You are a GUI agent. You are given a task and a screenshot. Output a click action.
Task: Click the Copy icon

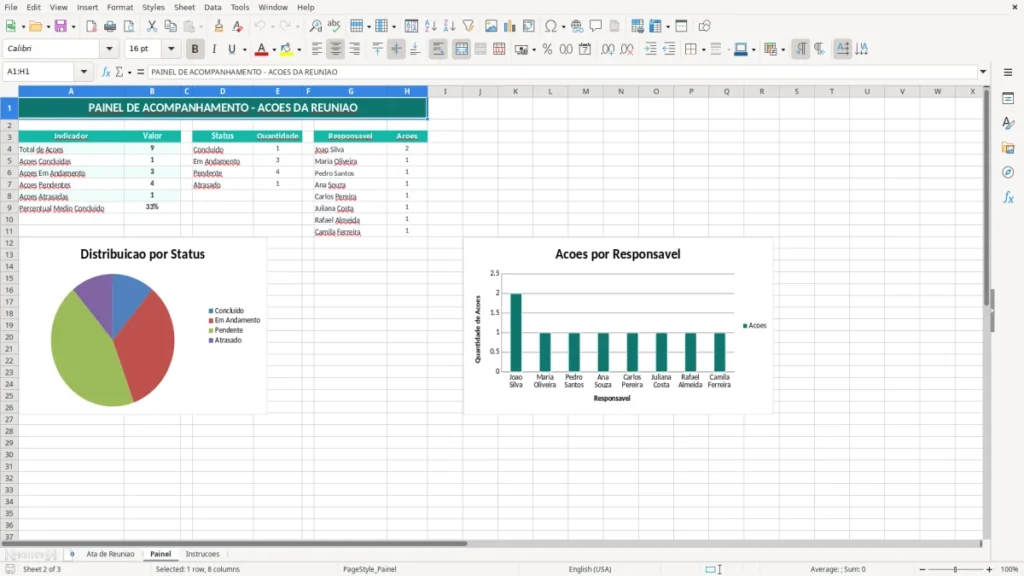170,26
